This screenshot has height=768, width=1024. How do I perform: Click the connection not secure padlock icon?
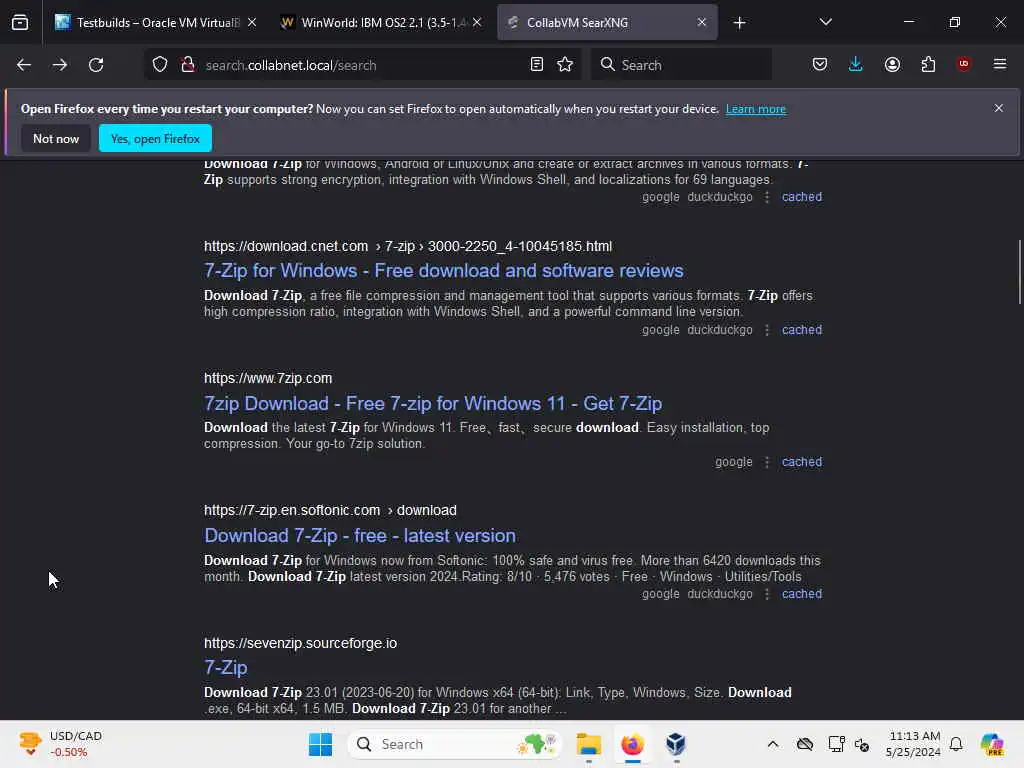click(188, 65)
